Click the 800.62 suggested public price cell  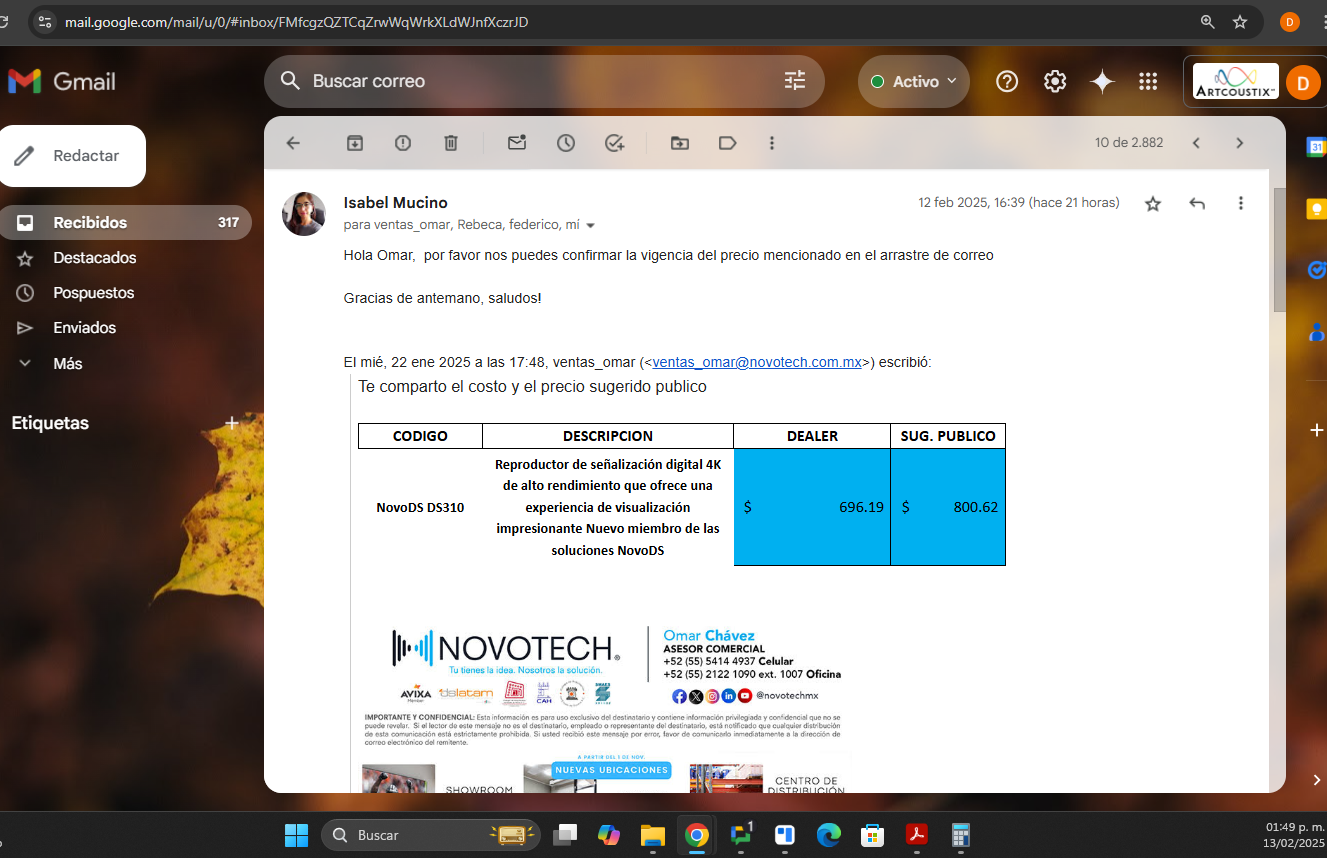coord(948,507)
